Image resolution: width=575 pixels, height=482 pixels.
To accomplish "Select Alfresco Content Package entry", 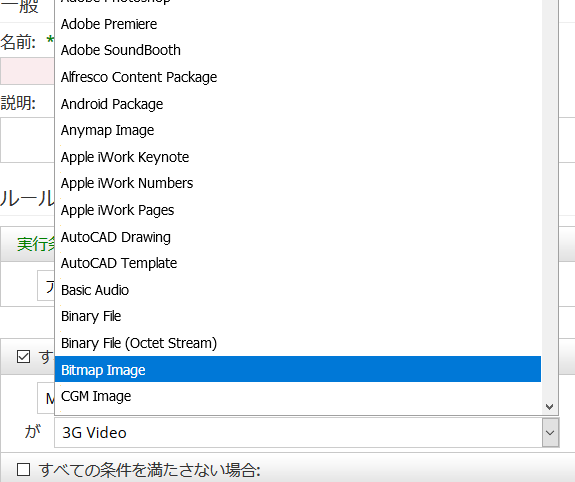I will coord(298,77).
